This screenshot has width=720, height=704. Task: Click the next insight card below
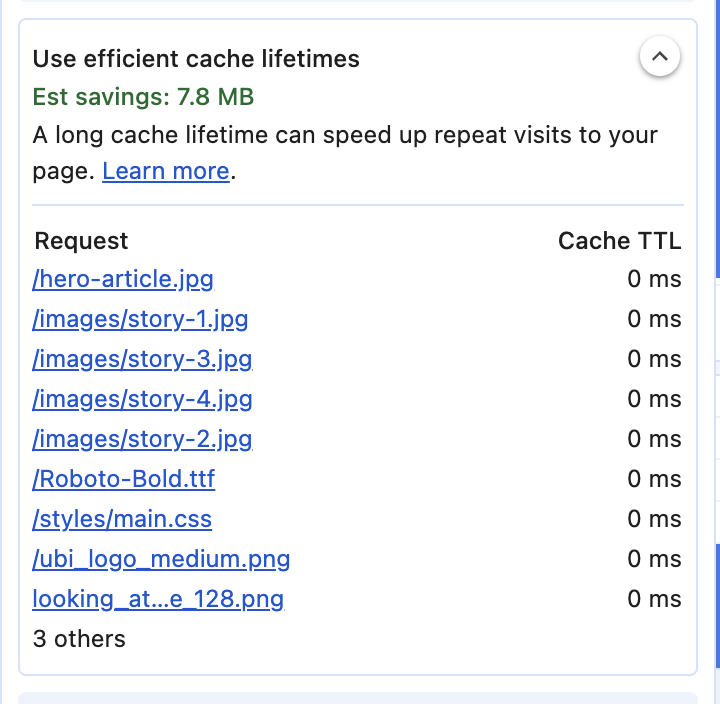pyautogui.click(x=358, y=697)
